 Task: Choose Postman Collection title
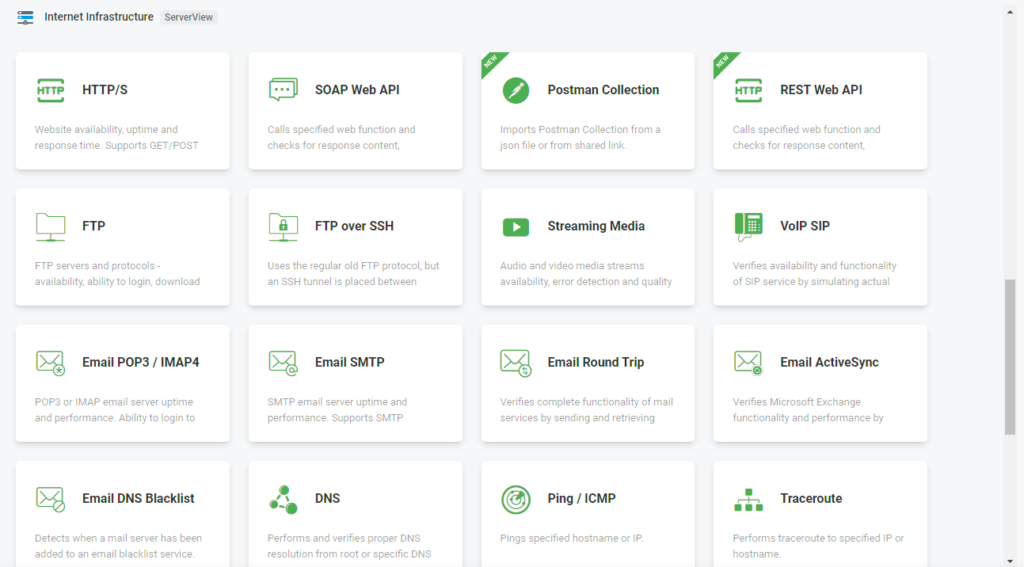pyautogui.click(x=603, y=90)
